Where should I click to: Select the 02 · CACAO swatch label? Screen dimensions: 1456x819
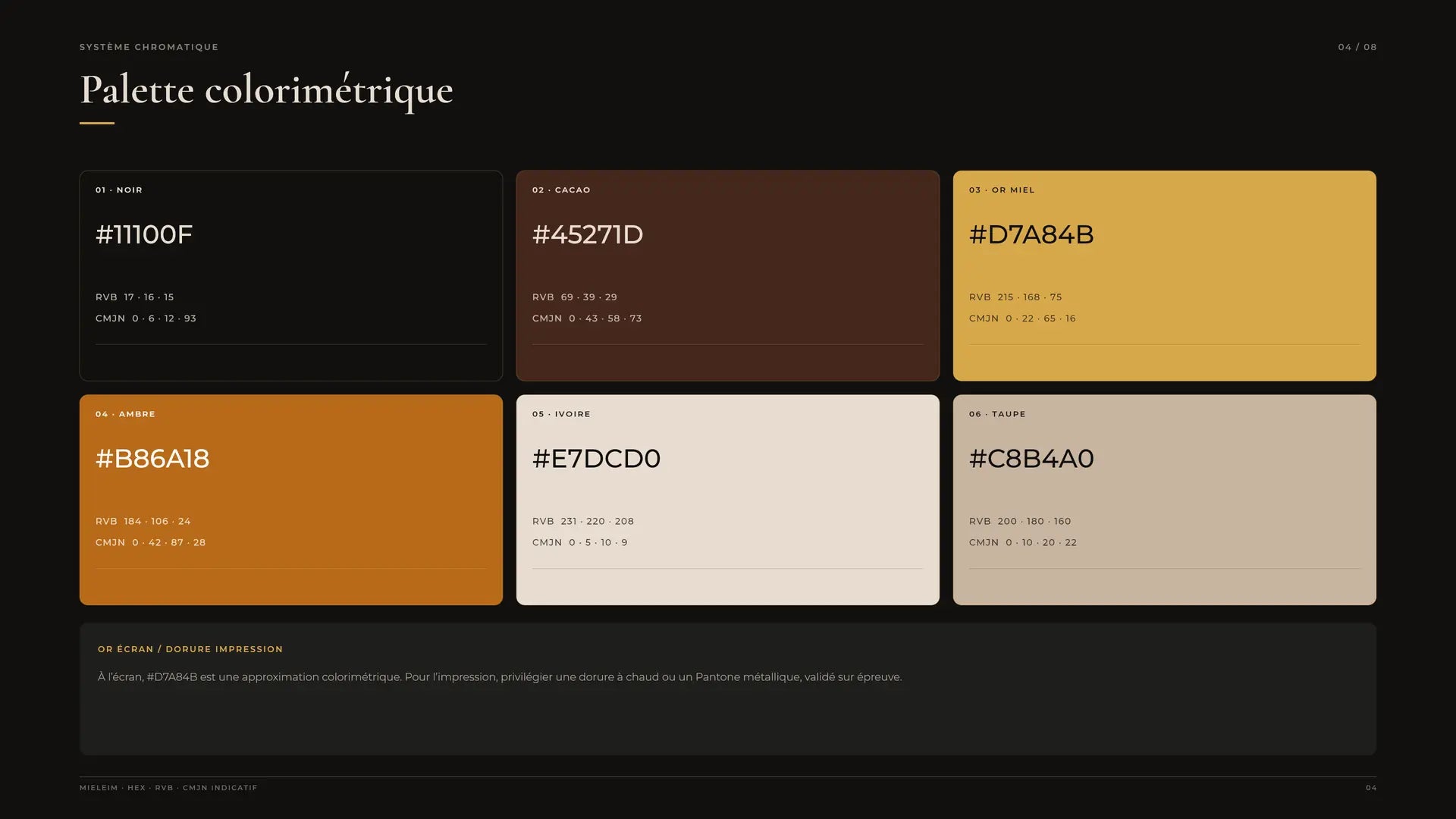(561, 190)
